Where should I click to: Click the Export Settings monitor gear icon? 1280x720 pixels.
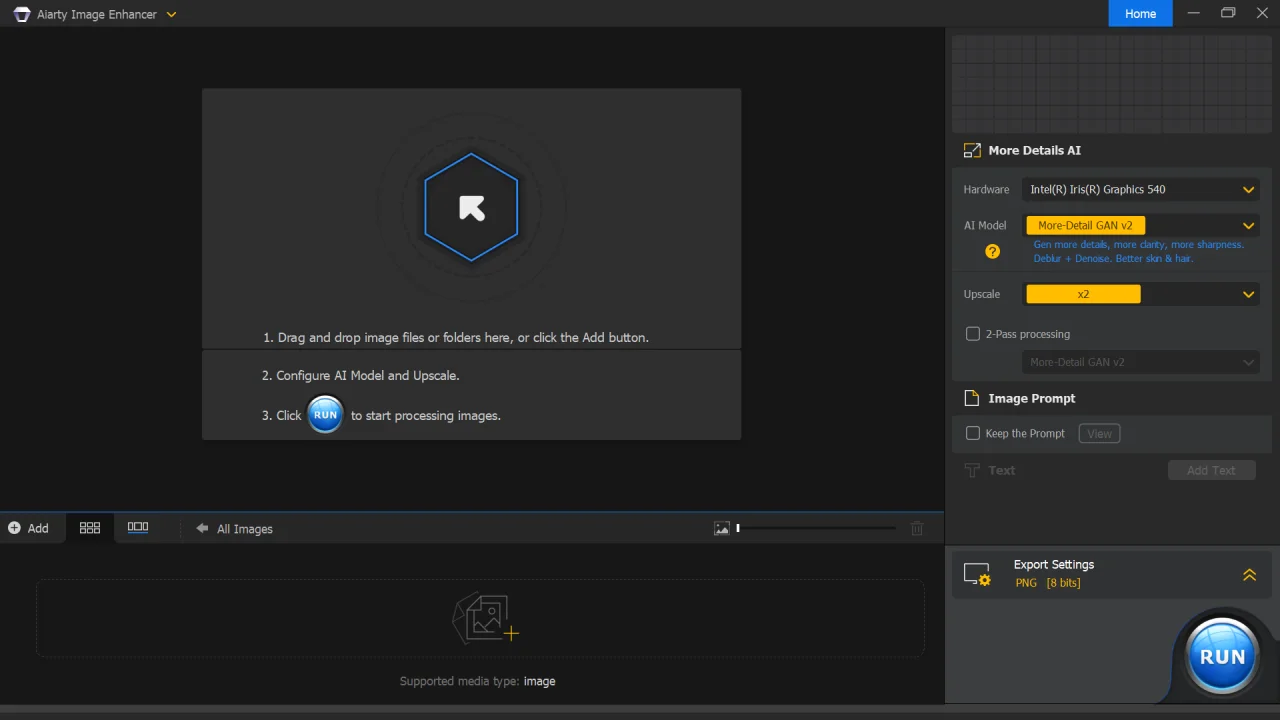(977, 574)
